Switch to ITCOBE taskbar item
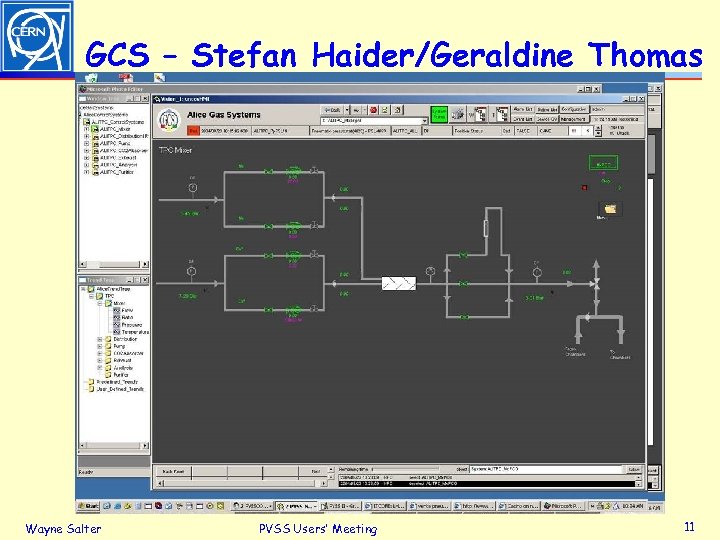The width and height of the screenshot is (720, 540). [385, 506]
